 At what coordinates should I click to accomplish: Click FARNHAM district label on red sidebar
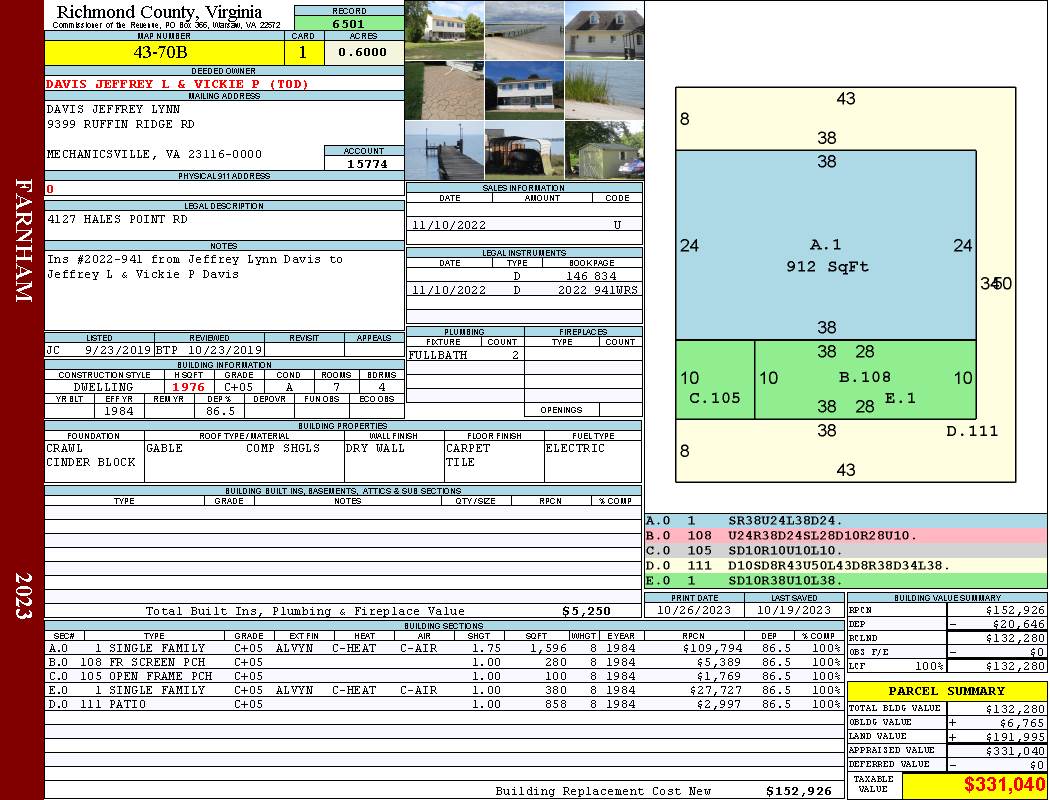tap(23, 240)
